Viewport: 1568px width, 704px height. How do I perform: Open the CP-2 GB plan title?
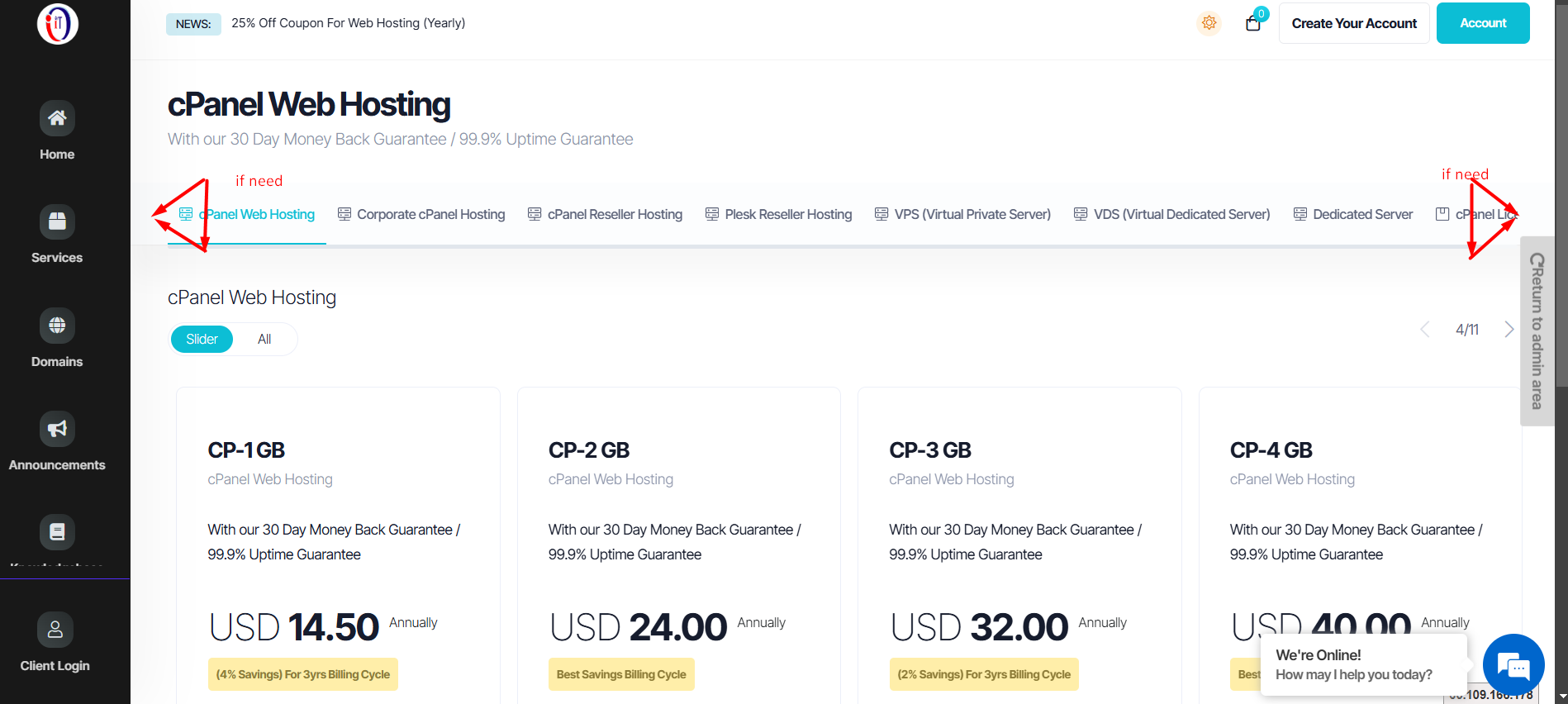pos(589,450)
